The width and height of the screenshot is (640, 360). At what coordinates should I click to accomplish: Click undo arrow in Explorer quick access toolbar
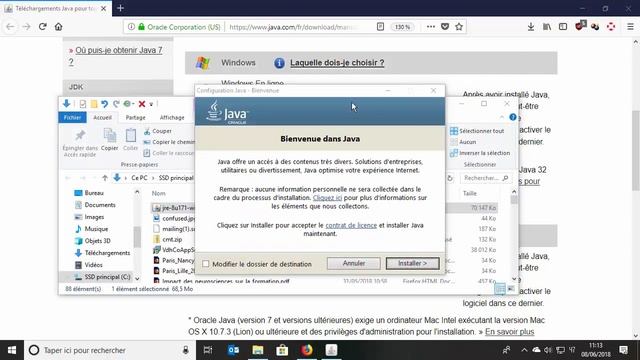point(105,104)
